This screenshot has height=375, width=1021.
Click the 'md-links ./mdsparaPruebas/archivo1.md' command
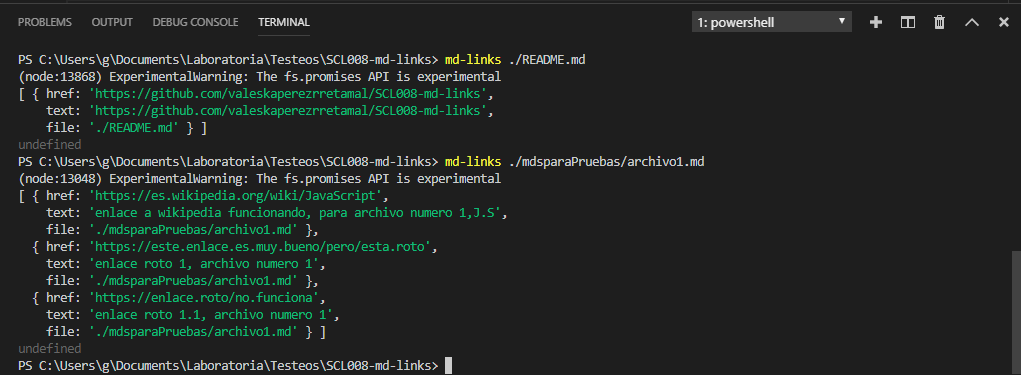[x=574, y=161]
